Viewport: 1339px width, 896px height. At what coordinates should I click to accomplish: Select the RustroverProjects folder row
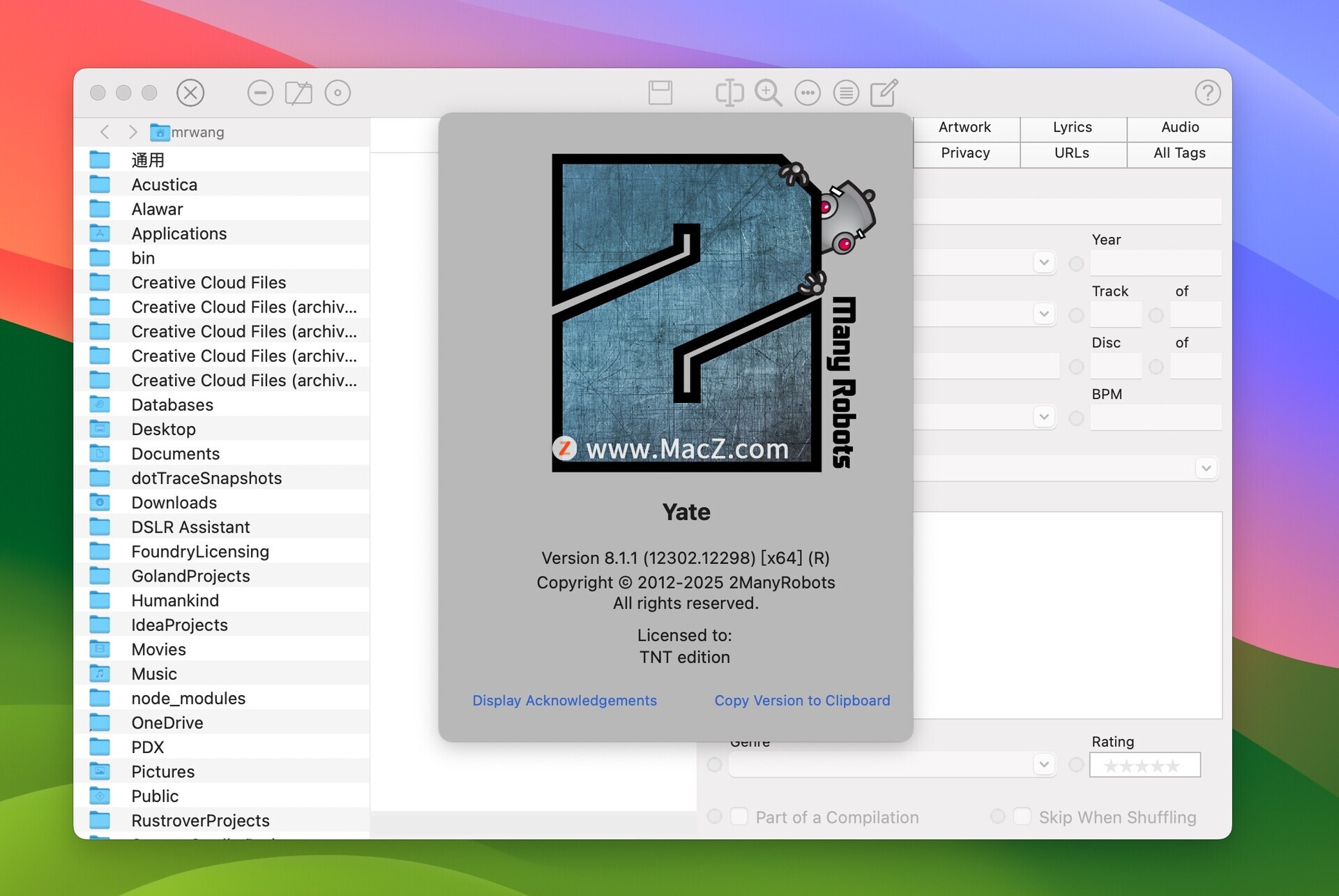[222, 820]
